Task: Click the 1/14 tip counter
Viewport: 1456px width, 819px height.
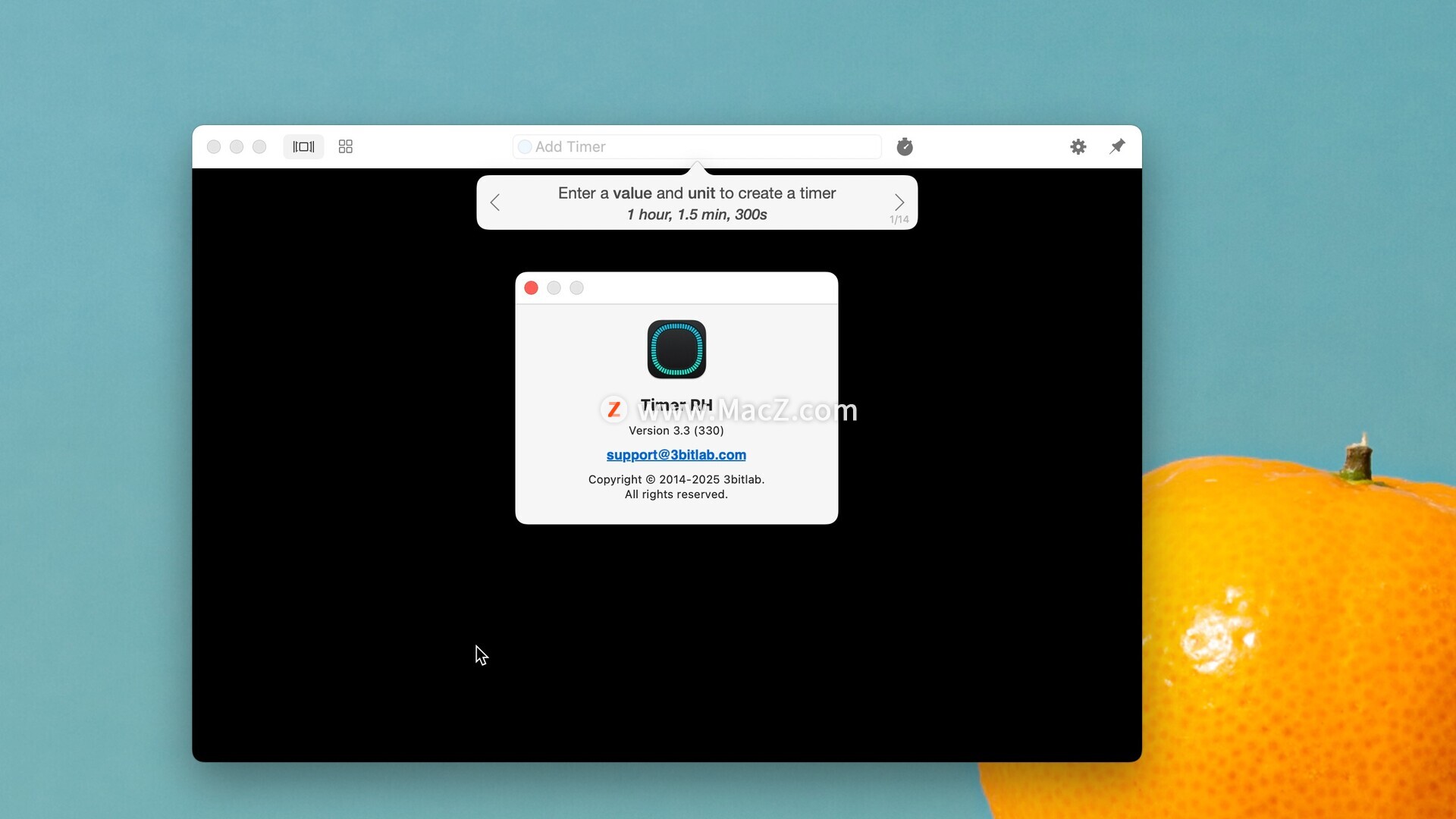Action: pos(899,220)
